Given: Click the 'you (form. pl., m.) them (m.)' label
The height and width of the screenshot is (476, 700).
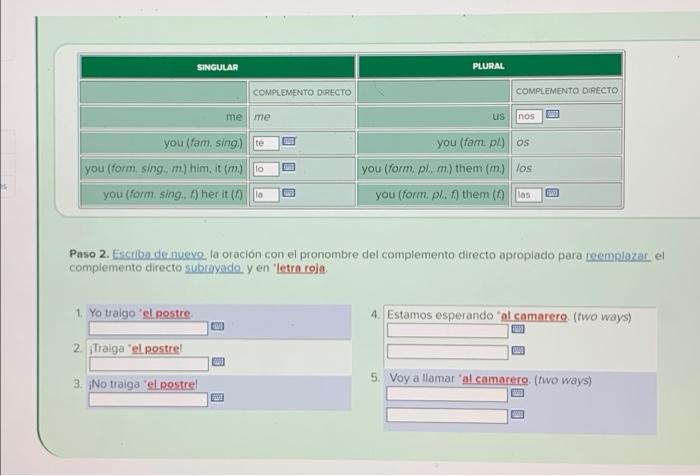Looking at the screenshot, I should pos(433,168).
